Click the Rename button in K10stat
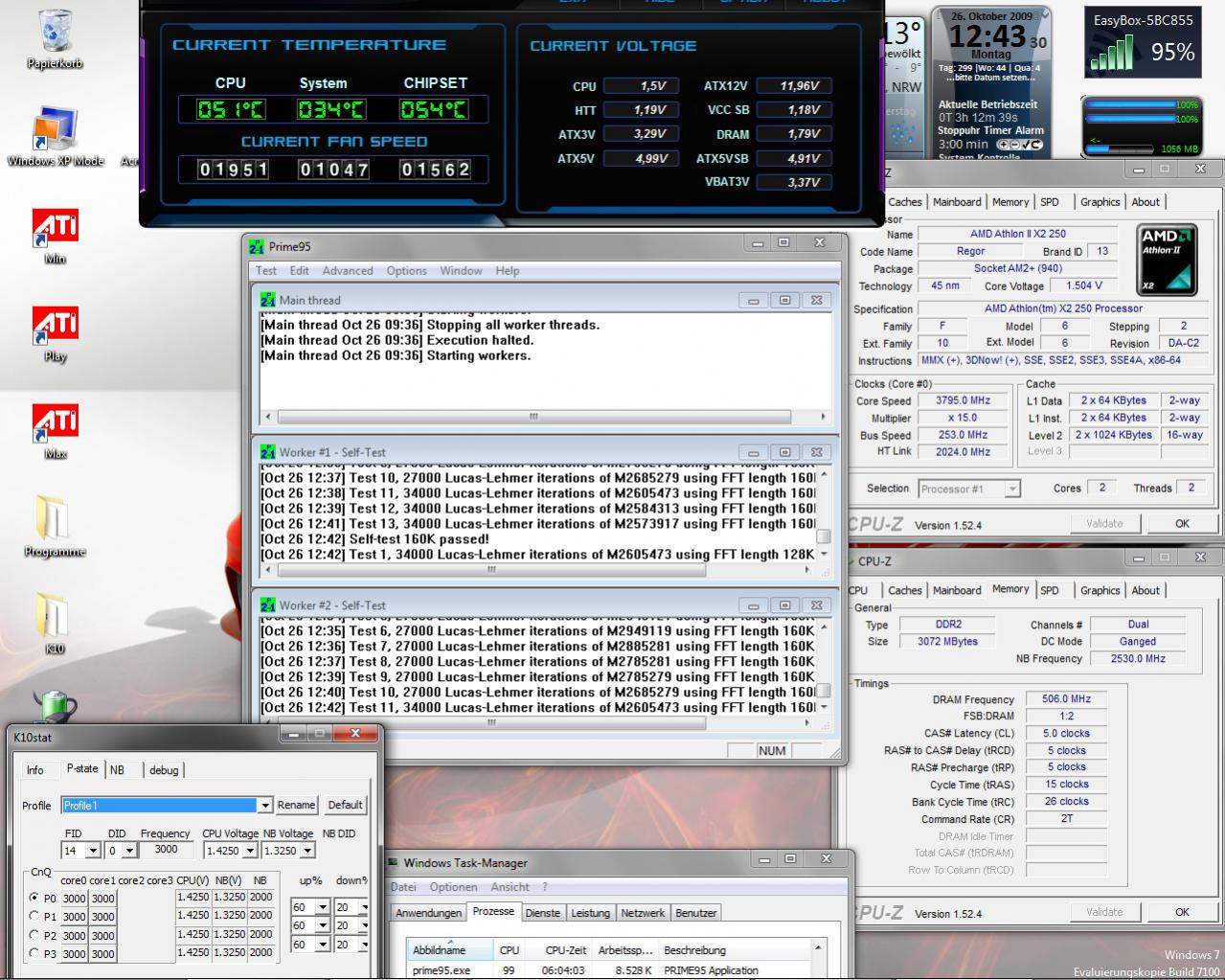The height and width of the screenshot is (980, 1225). [x=296, y=805]
